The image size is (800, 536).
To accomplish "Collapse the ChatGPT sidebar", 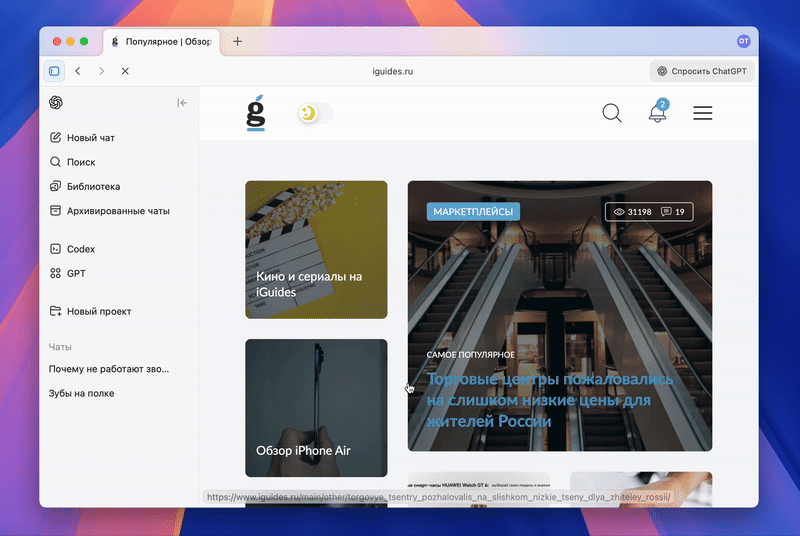I will pos(182,103).
